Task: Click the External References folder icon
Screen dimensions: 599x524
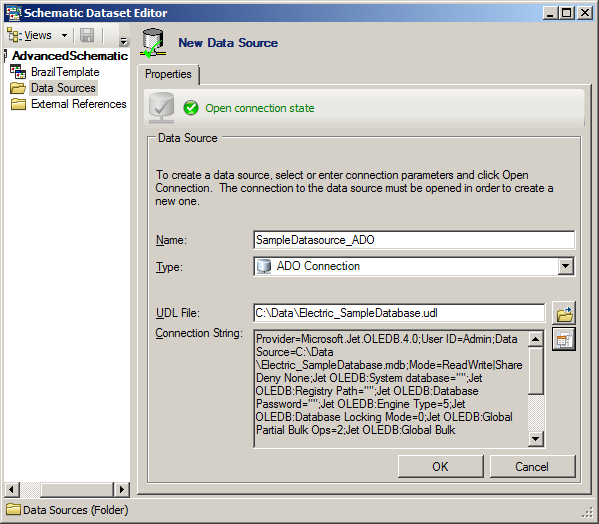Action: (x=18, y=104)
